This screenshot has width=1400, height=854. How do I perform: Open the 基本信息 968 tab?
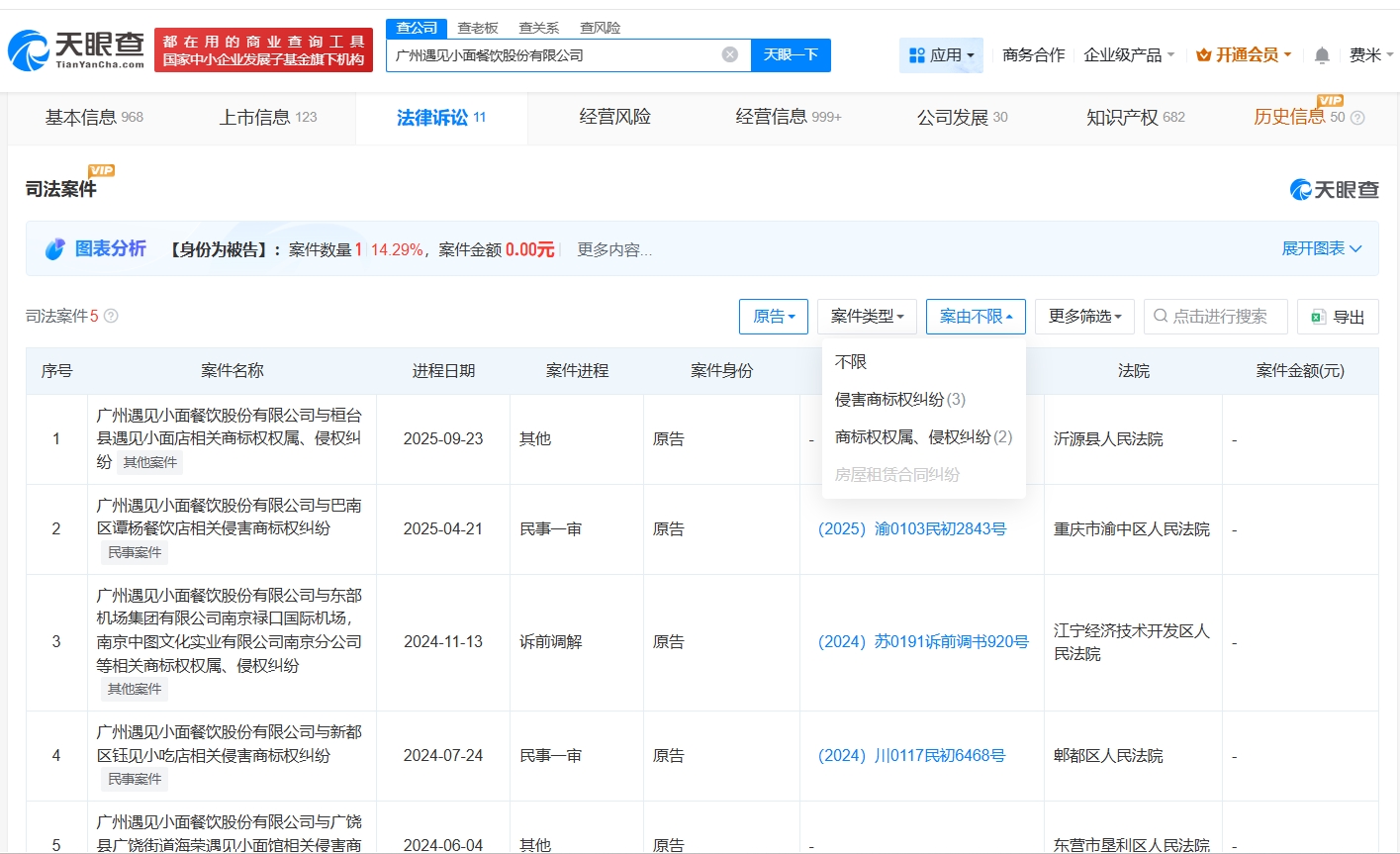94,118
